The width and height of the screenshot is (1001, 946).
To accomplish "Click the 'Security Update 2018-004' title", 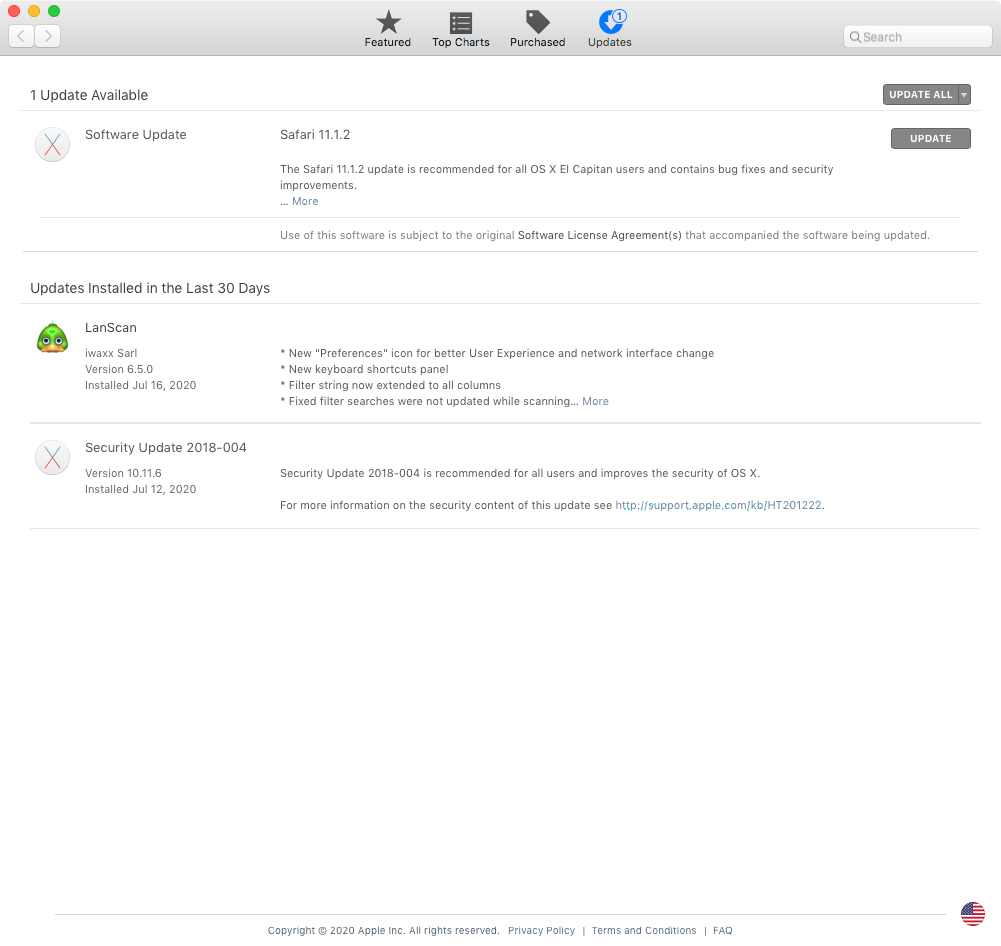I will pos(165,447).
